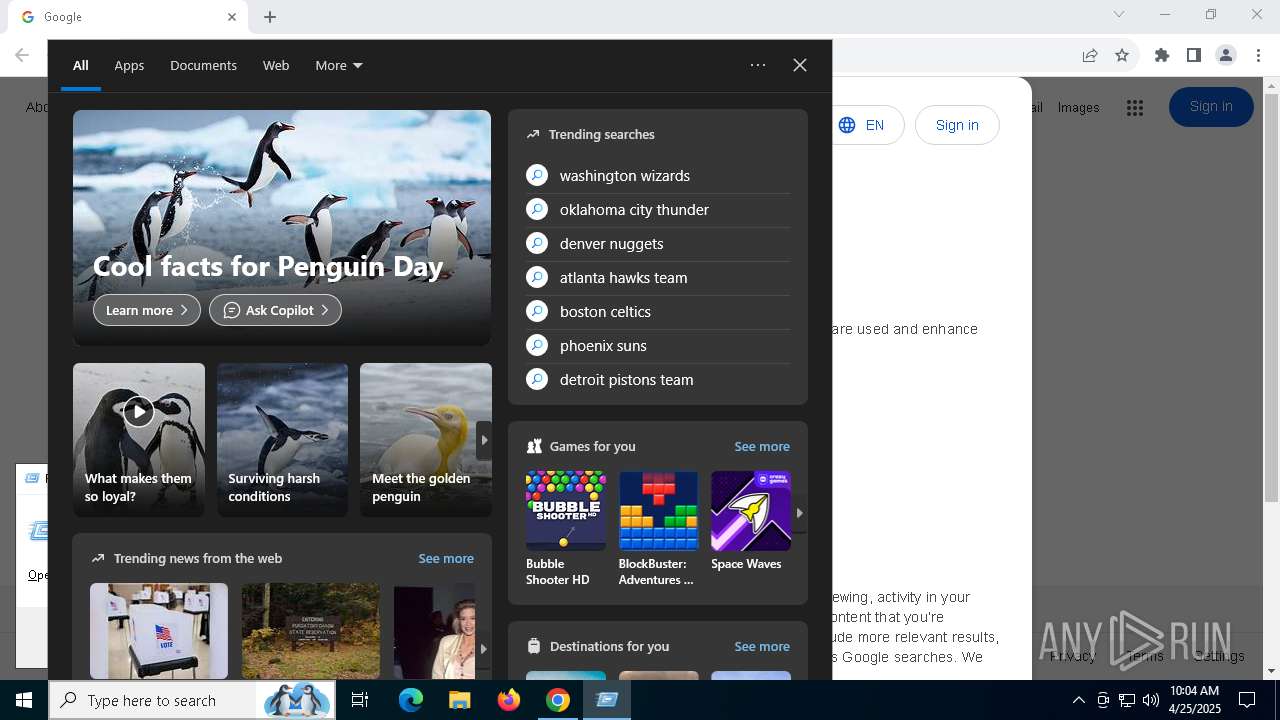
Task: Switch to the All search tab
Action: pyautogui.click(x=81, y=65)
